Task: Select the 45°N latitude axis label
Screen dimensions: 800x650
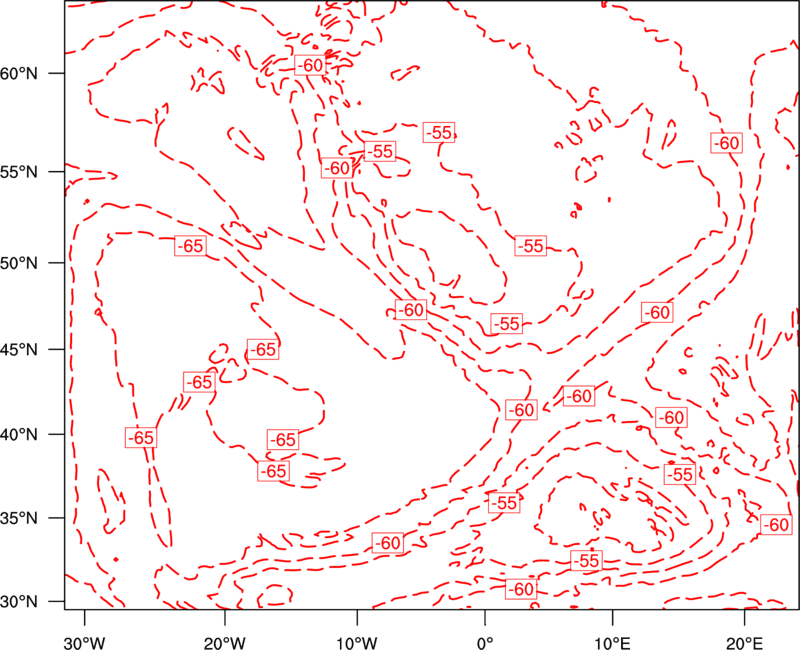Action: coord(19,349)
